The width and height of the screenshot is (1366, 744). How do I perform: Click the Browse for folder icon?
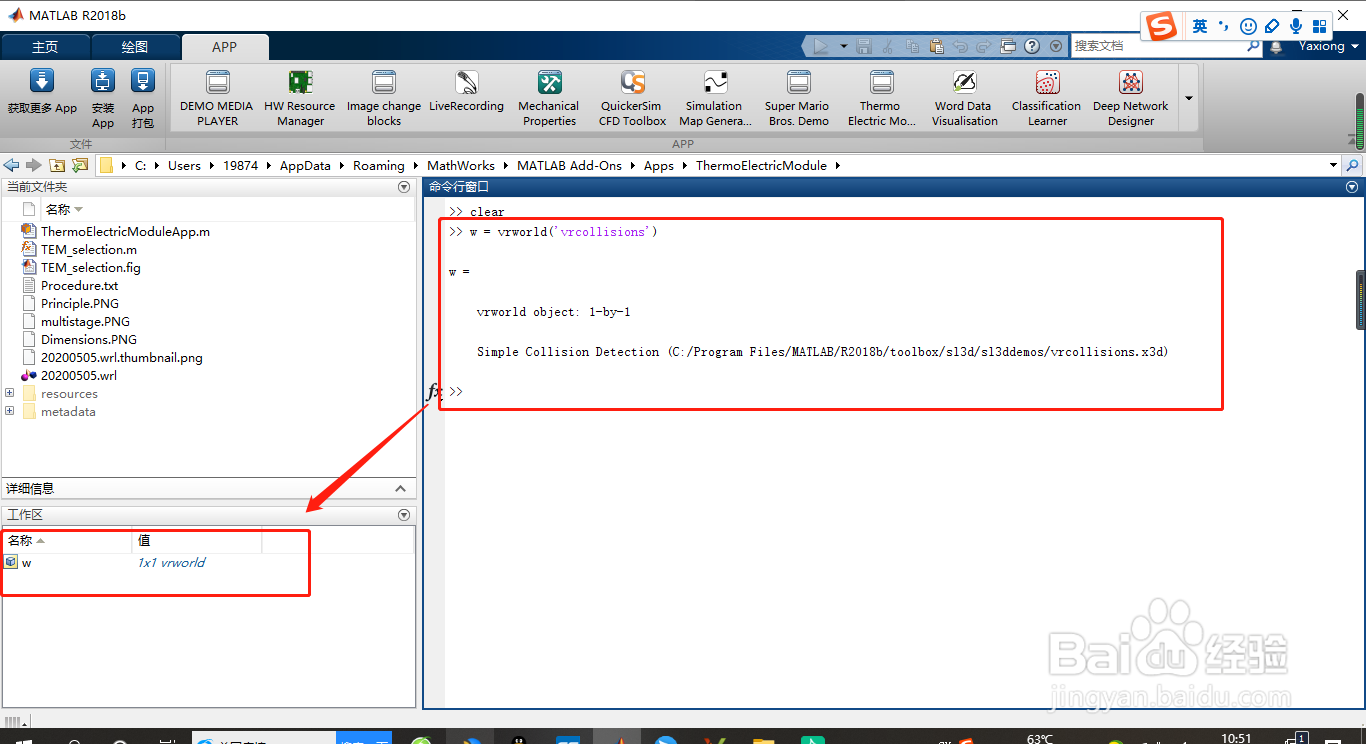[x=80, y=165]
